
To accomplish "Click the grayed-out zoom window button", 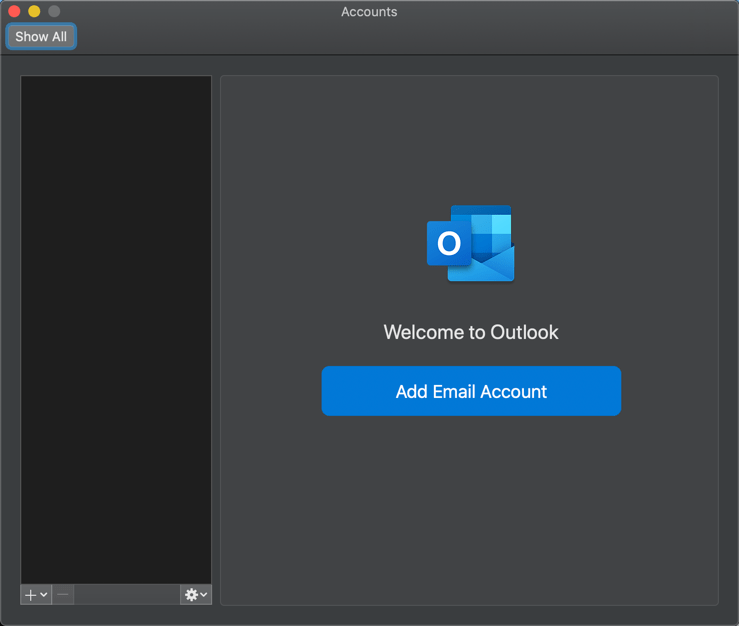I will pos(54,11).
